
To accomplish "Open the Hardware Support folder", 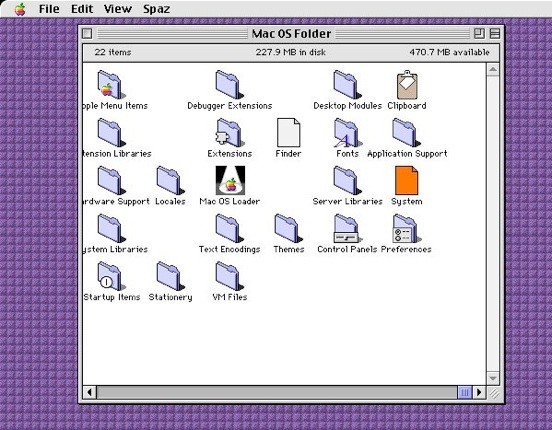I will [111, 180].
